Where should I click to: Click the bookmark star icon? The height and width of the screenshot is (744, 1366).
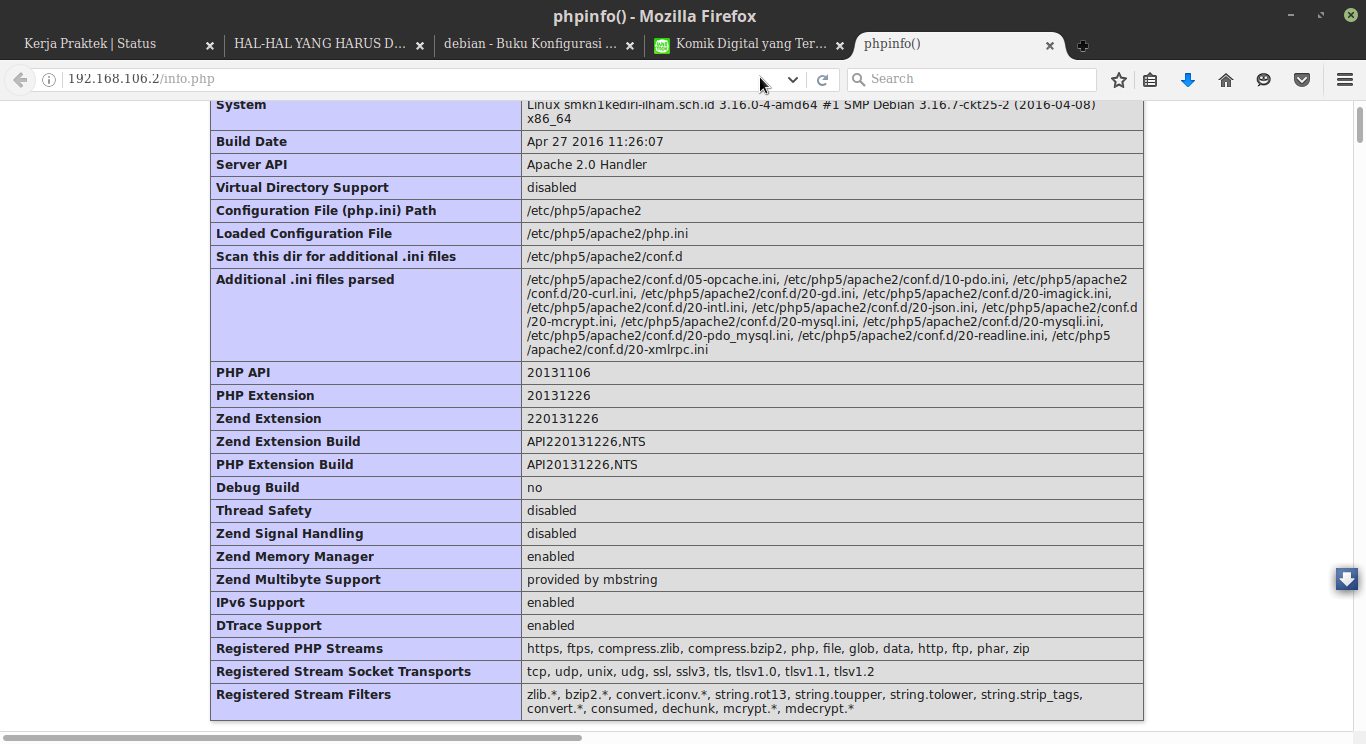[1119, 80]
